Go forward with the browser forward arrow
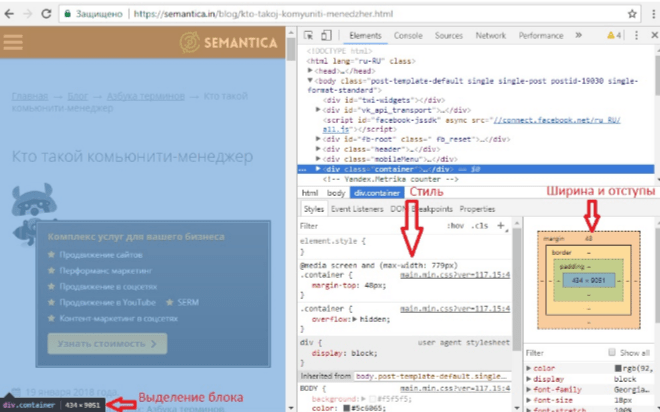This screenshot has width=660, height=412. (x=27, y=14)
